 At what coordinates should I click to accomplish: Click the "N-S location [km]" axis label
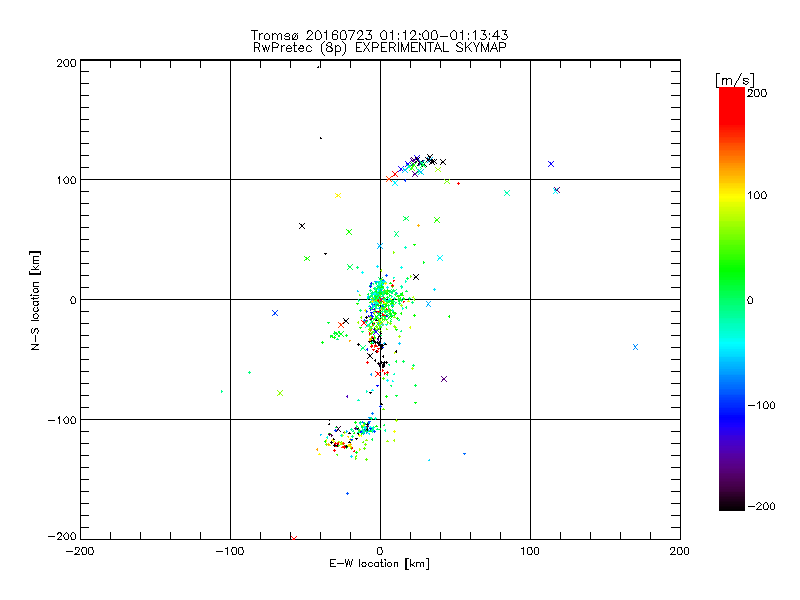(35, 300)
